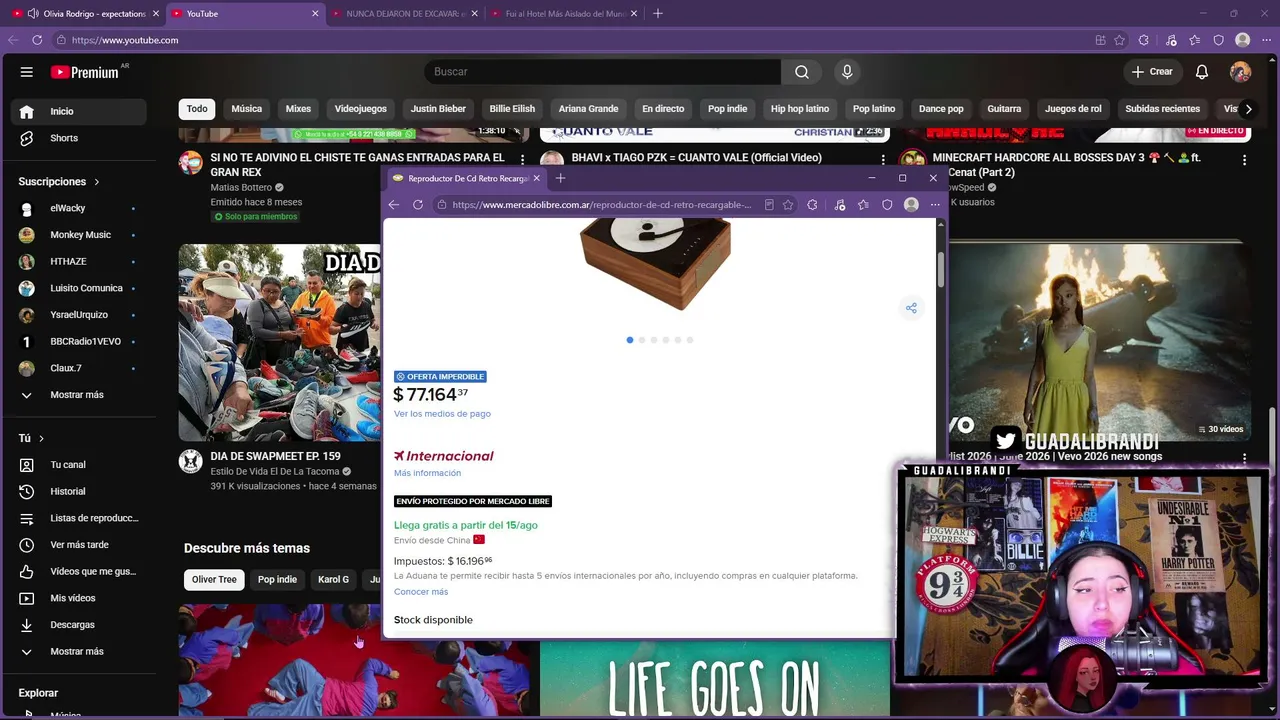
Task: Start voice search with the microphone
Action: tap(847, 72)
